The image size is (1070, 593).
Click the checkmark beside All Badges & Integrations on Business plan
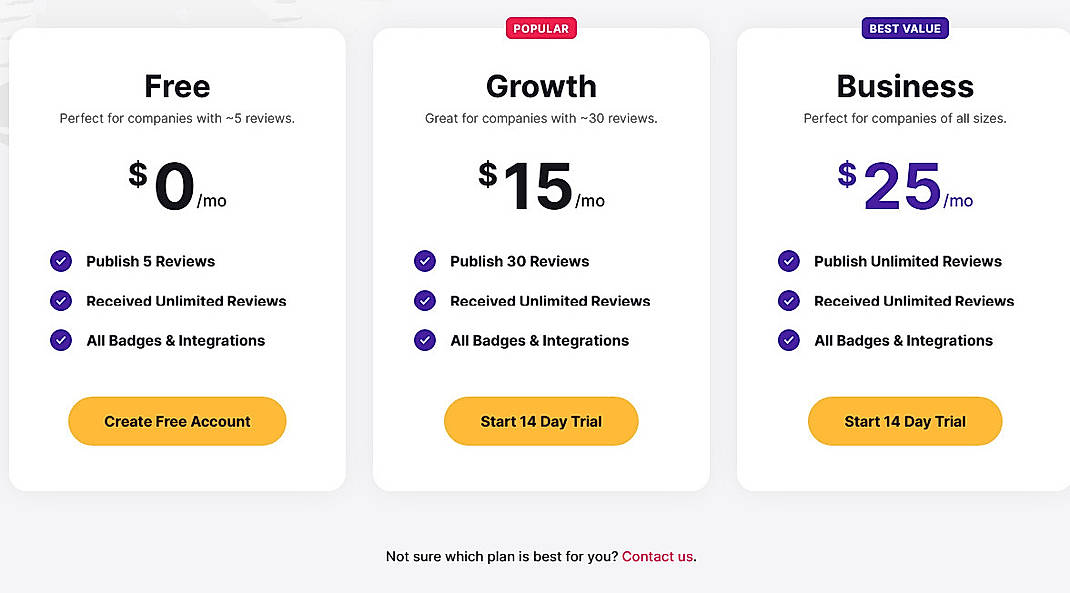tap(788, 340)
